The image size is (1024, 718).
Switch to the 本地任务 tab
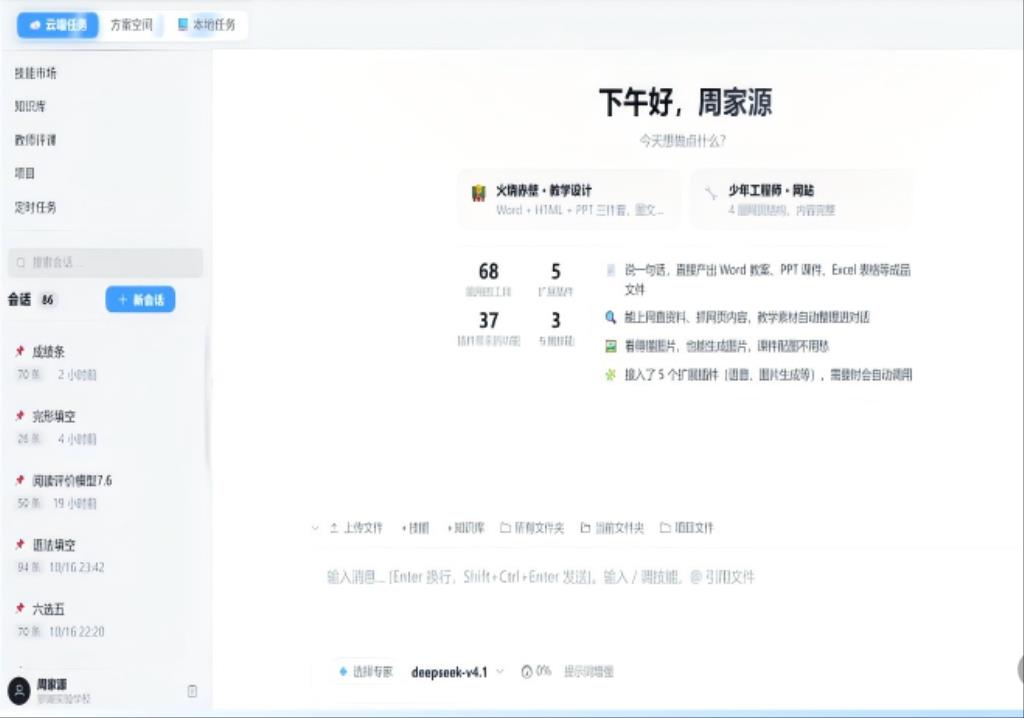(207, 25)
